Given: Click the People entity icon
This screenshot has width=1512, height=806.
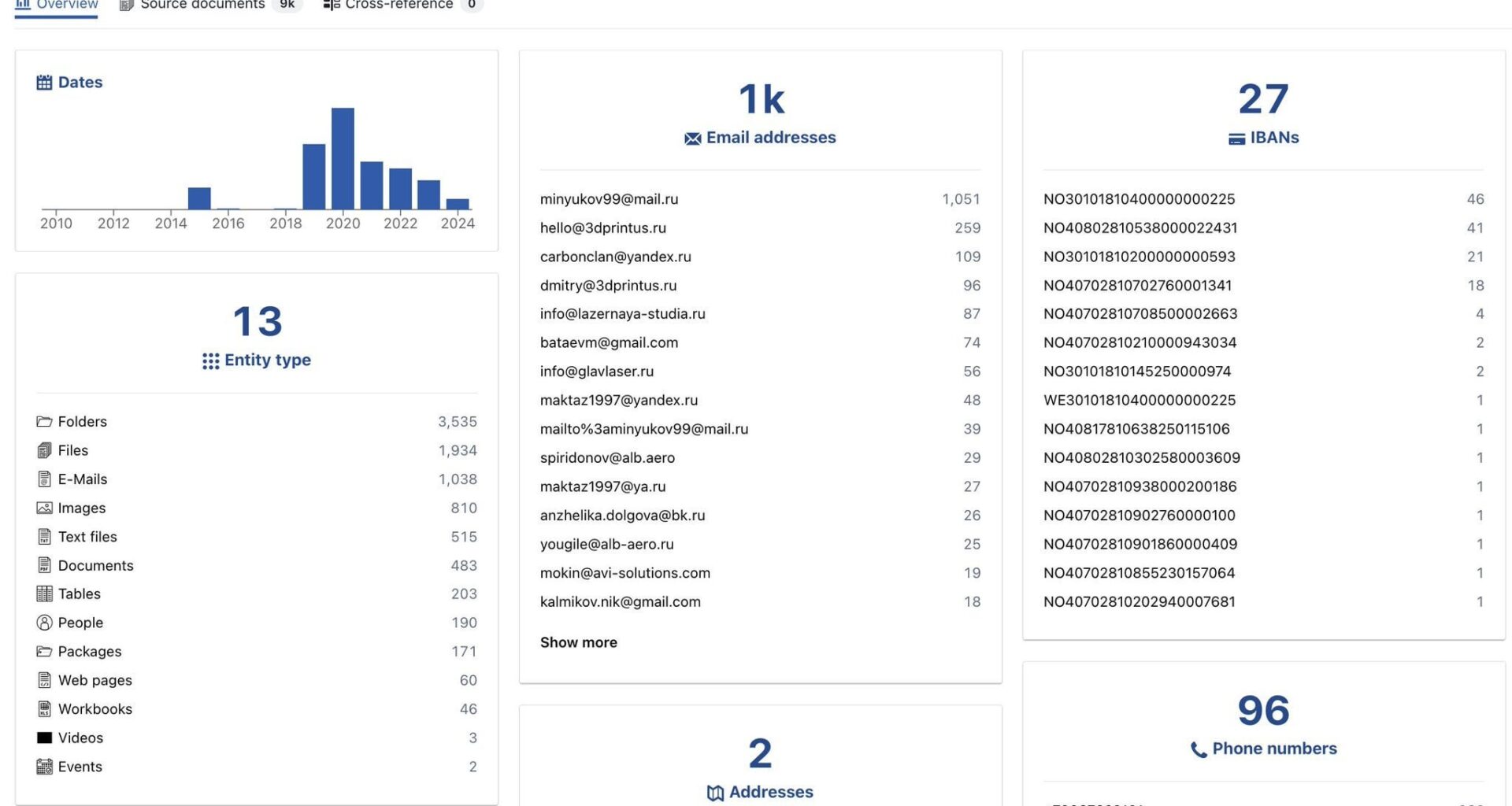Looking at the screenshot, I should 44,623.
